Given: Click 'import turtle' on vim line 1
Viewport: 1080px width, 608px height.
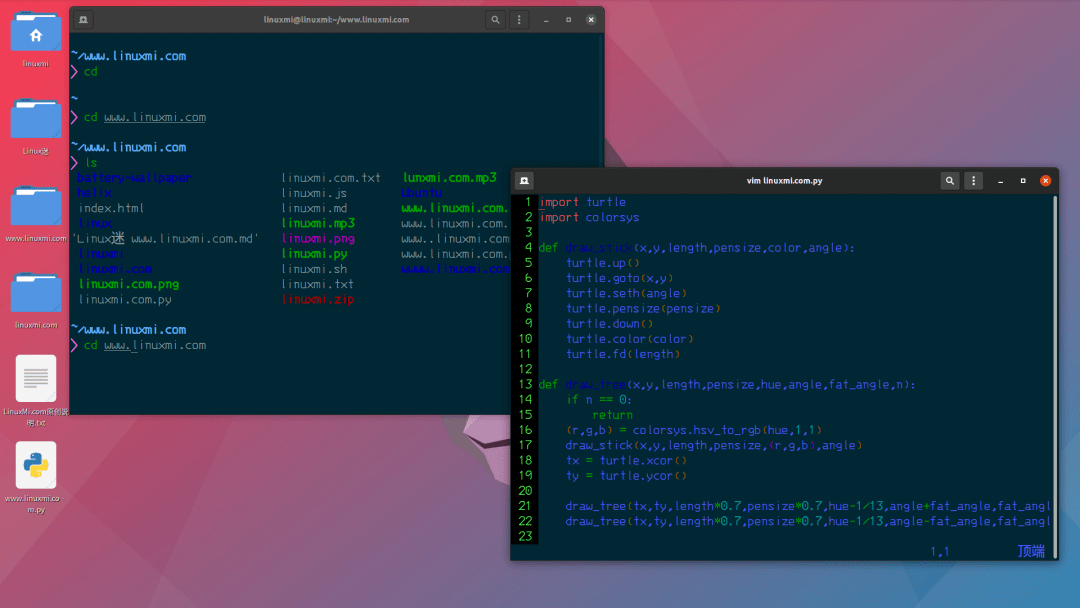Looking at the screenshot, I should 583,202.
